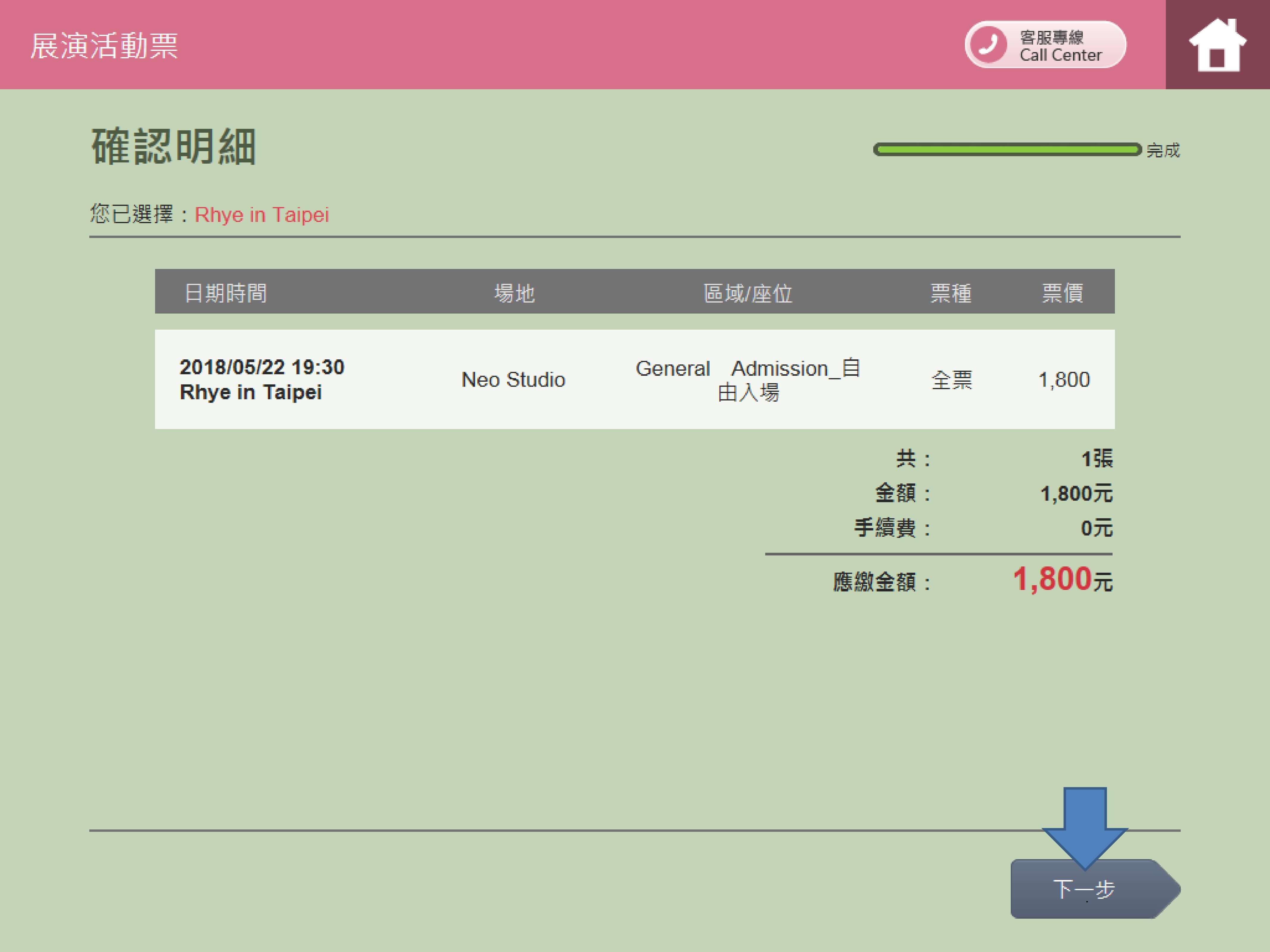The image size is (1270, 952).
Task: Click the 完成 progress label
Action: tap(1163, 150)
